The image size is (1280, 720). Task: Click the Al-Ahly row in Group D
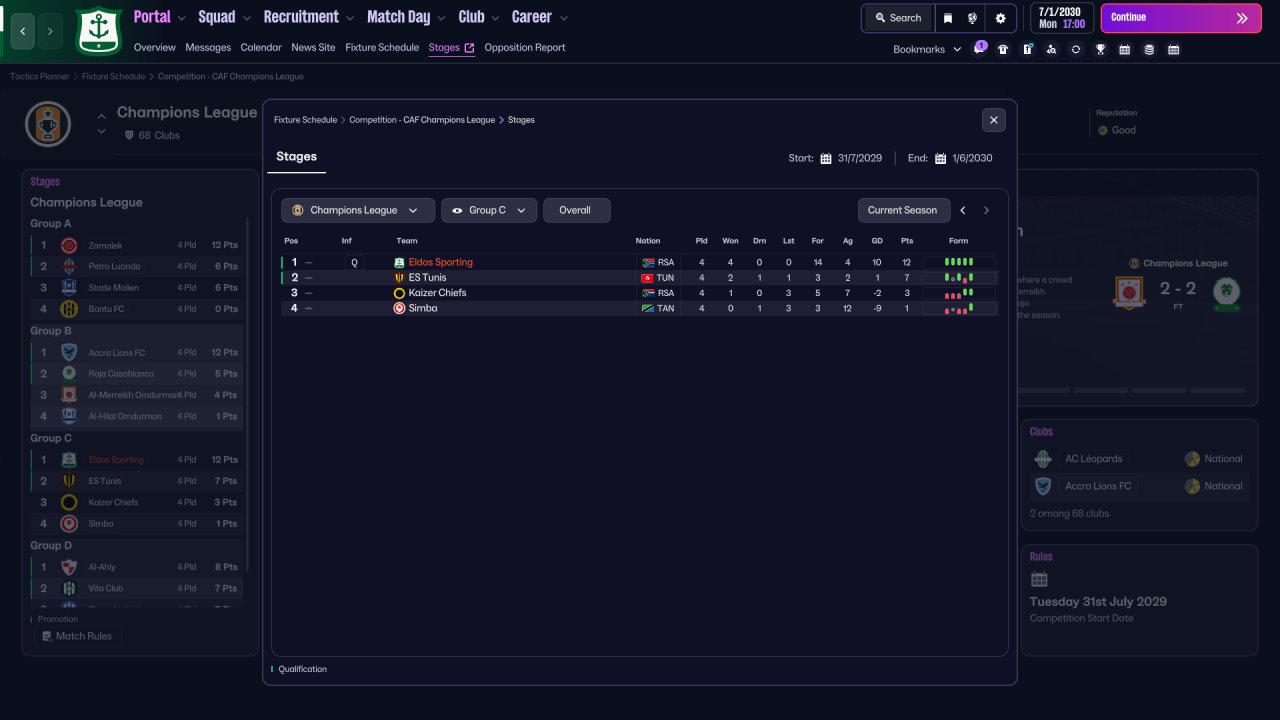click(136, 567)
